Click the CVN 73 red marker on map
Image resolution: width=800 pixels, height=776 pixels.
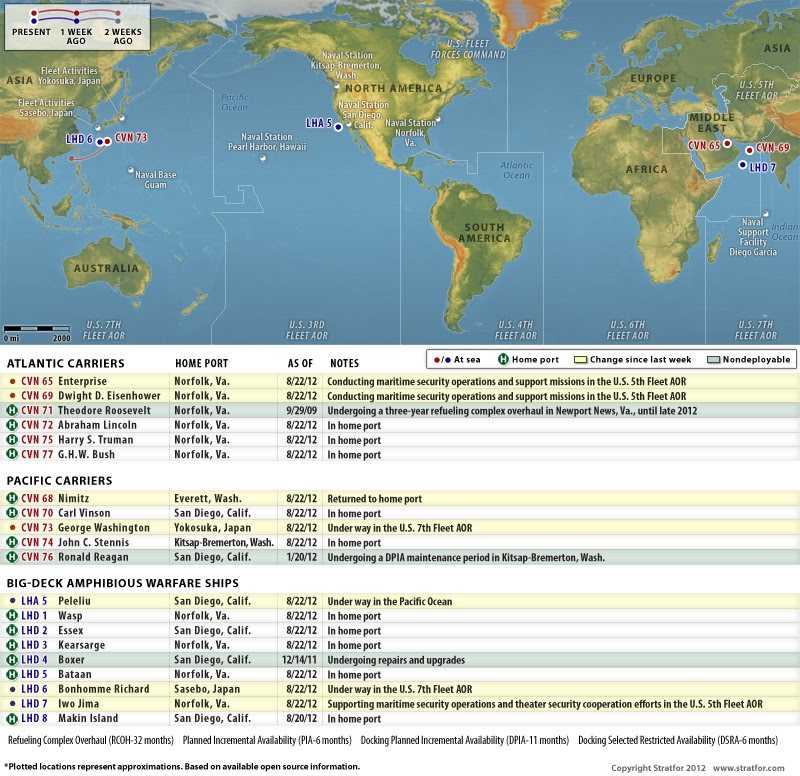107,141
